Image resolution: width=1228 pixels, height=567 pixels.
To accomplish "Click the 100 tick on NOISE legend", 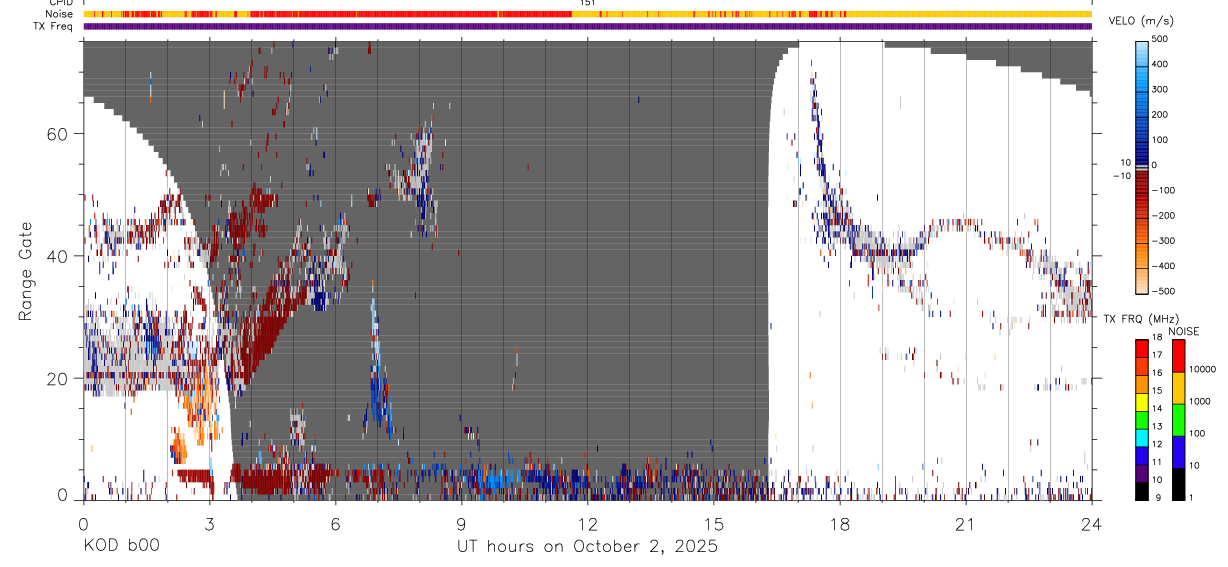I will pos(1198,433).
